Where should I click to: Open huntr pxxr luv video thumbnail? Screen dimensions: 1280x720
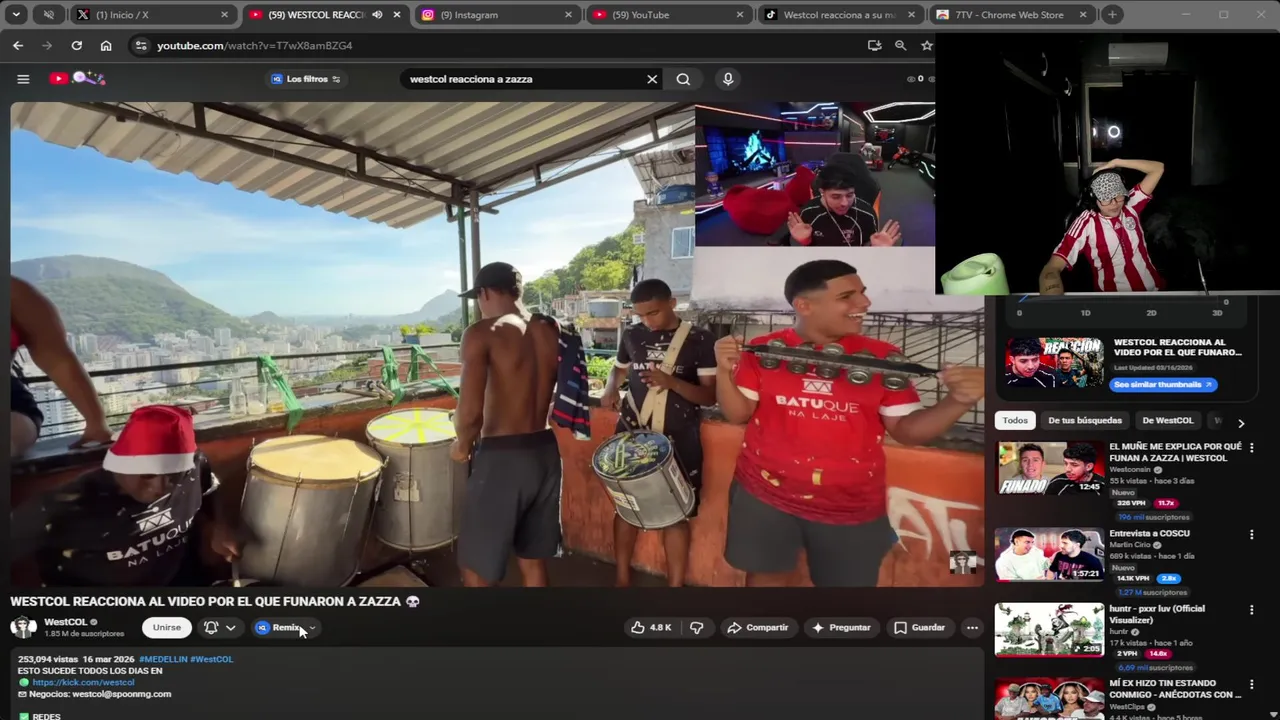1050,629
